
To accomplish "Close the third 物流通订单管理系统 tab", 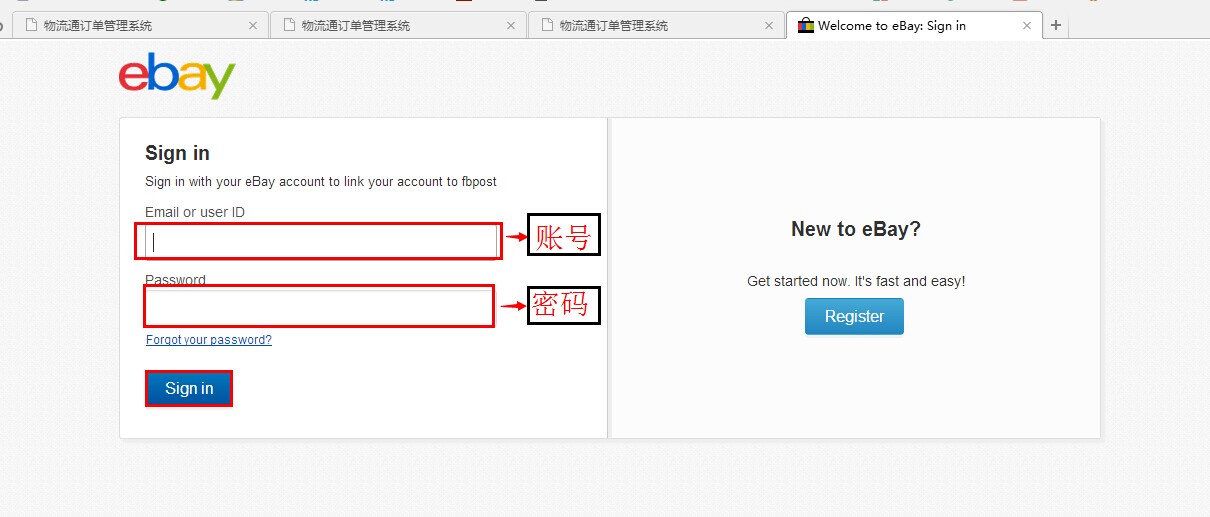I will (768, 26).
